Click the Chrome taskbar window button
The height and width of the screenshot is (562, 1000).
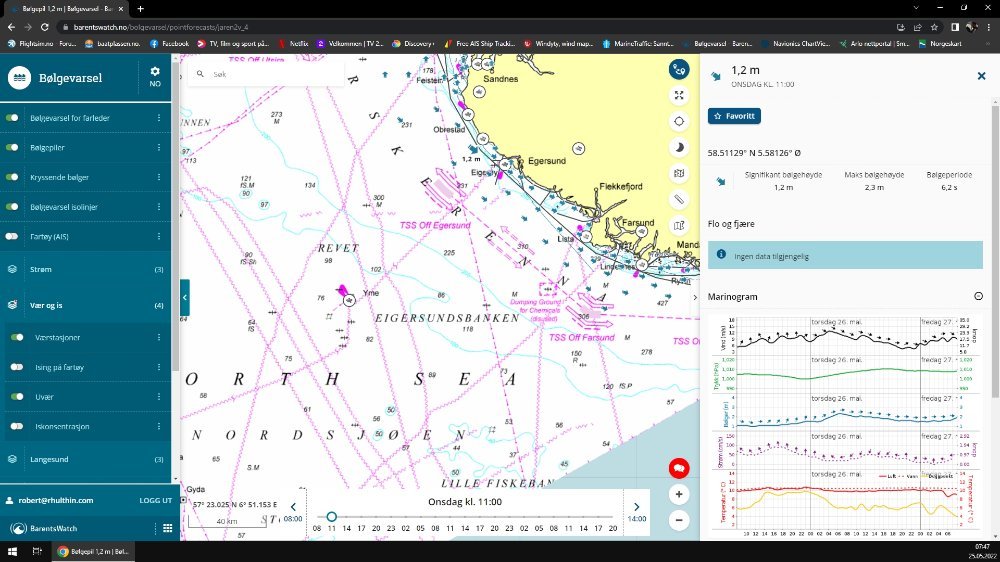[94, 552]
